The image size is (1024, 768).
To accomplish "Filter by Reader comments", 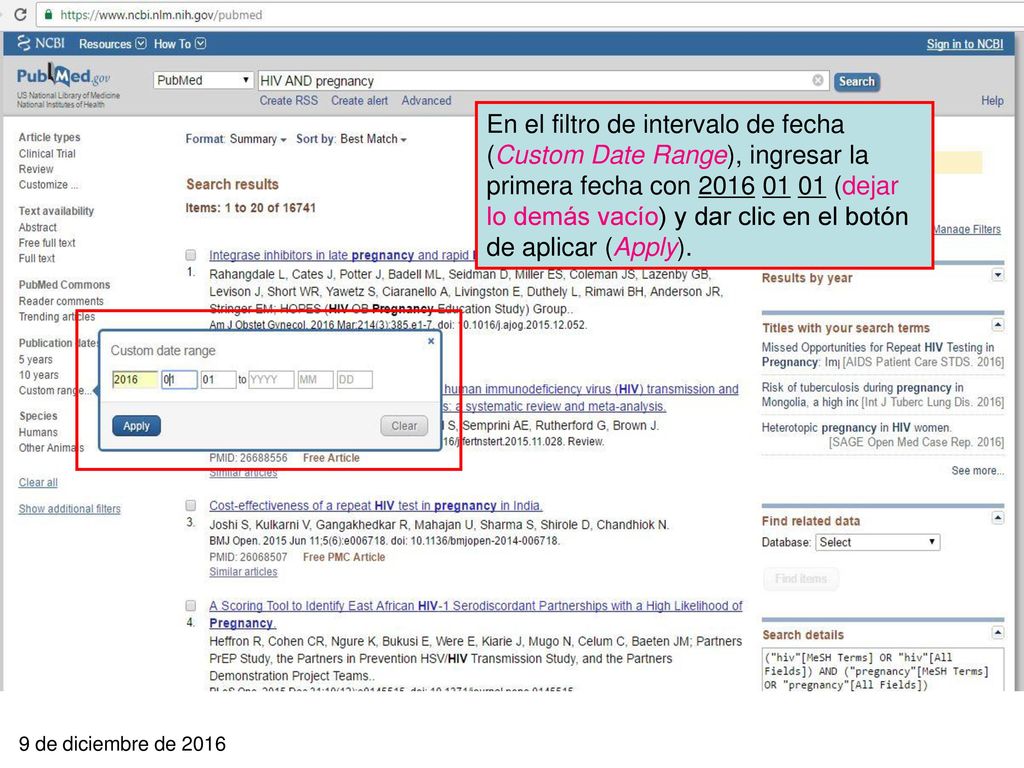I will point(61,301).
